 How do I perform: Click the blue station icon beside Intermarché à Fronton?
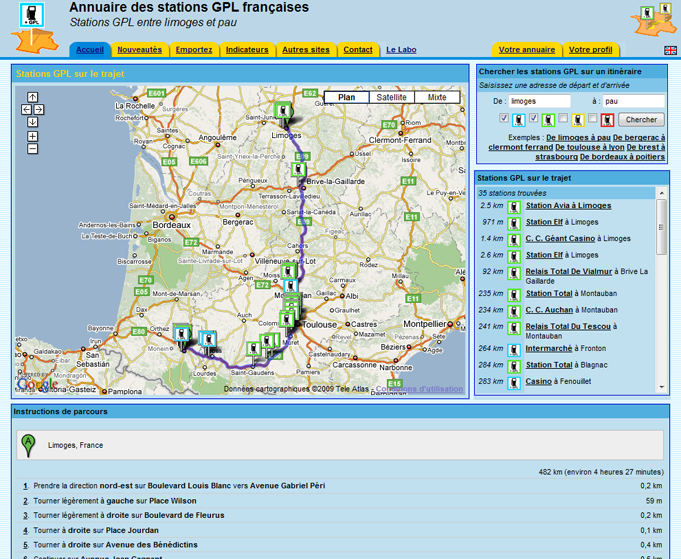pos(514,350)
